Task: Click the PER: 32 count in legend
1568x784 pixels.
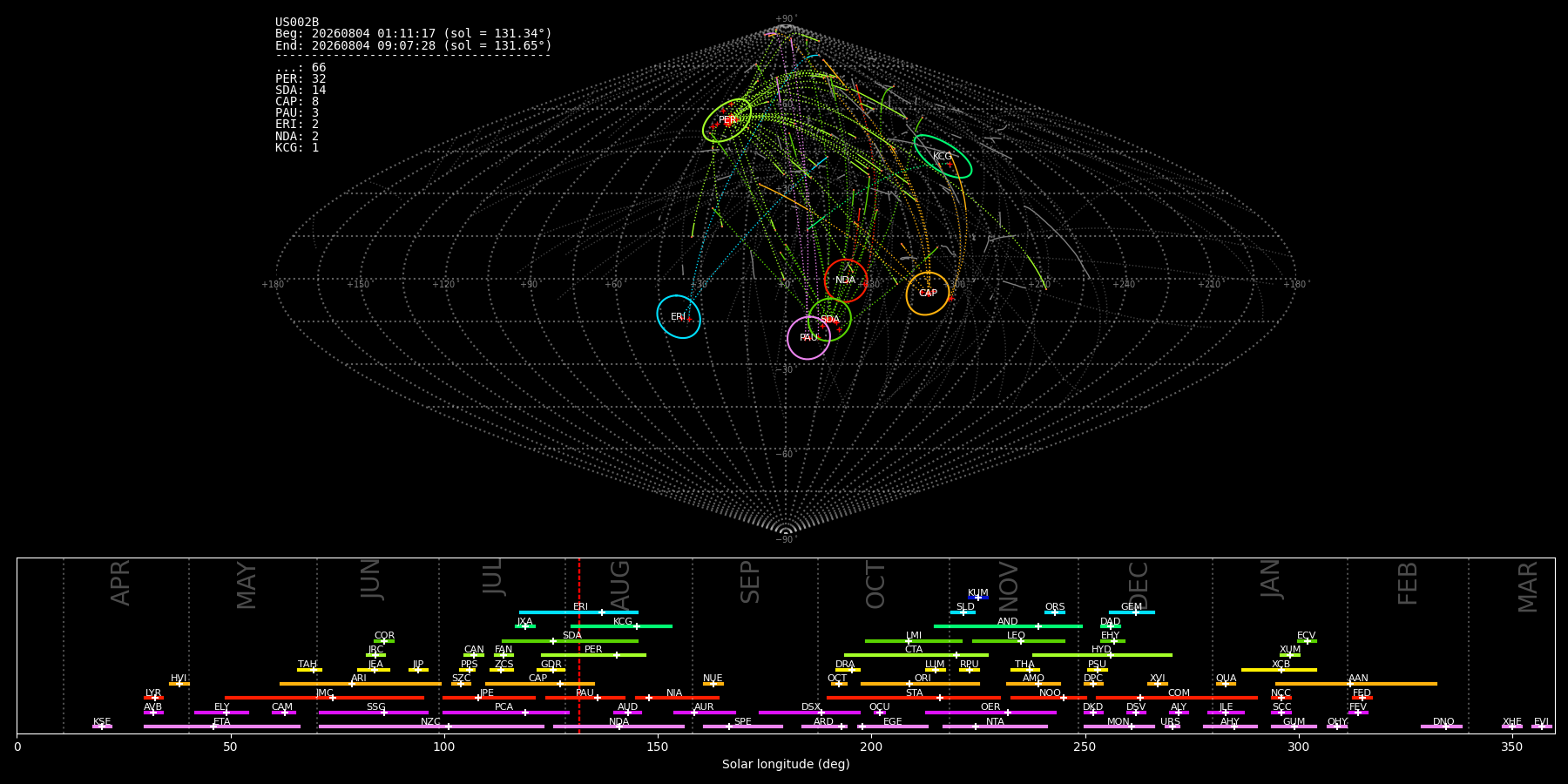Action: (x=301, y=78)
